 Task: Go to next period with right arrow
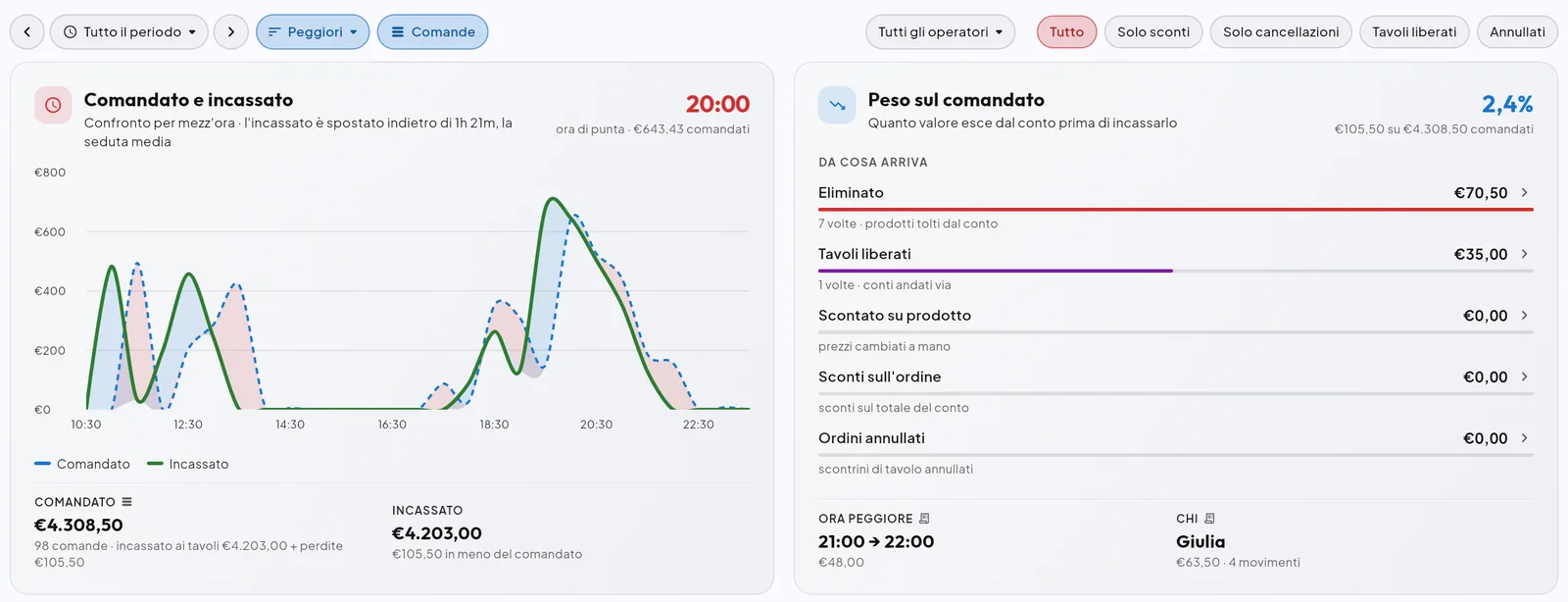(x=231, y=31)
